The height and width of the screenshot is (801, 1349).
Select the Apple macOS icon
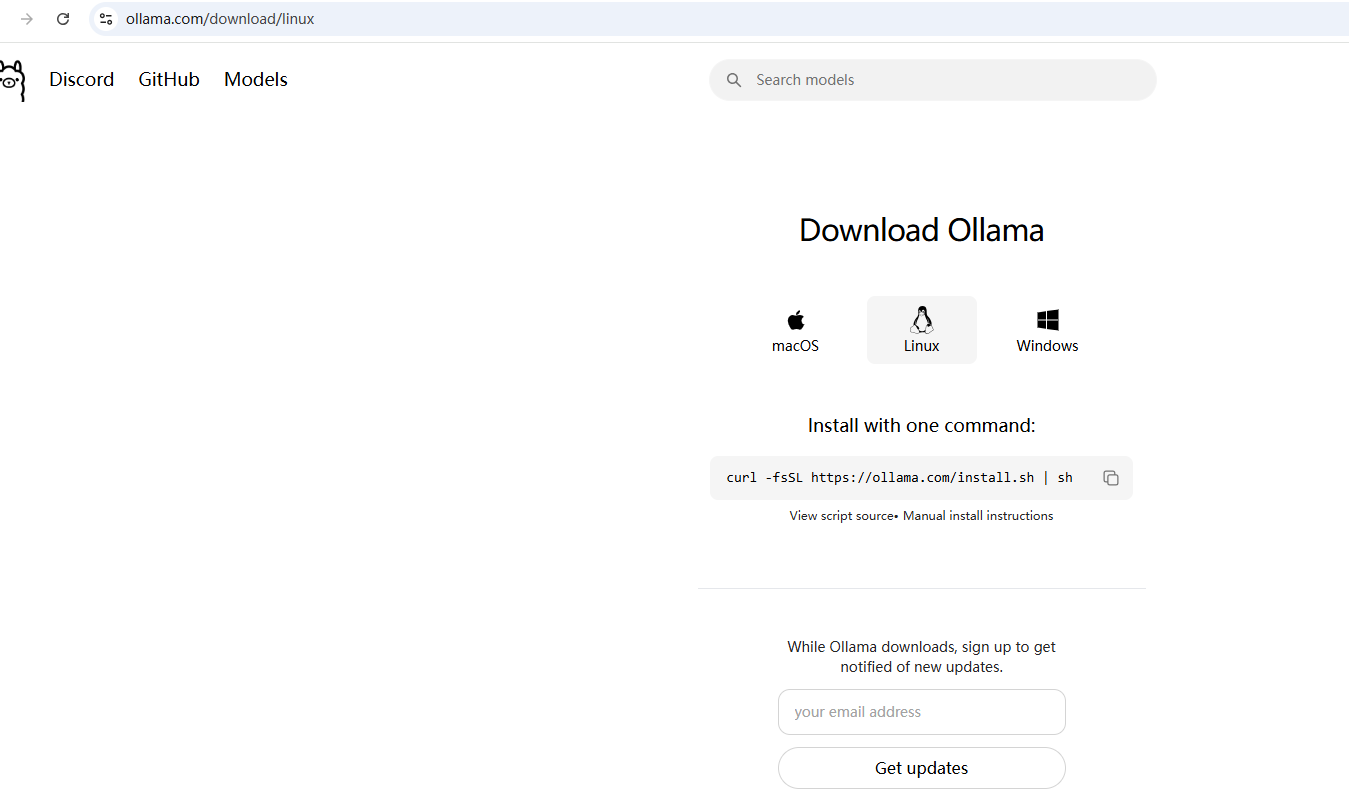click(796, 320)
